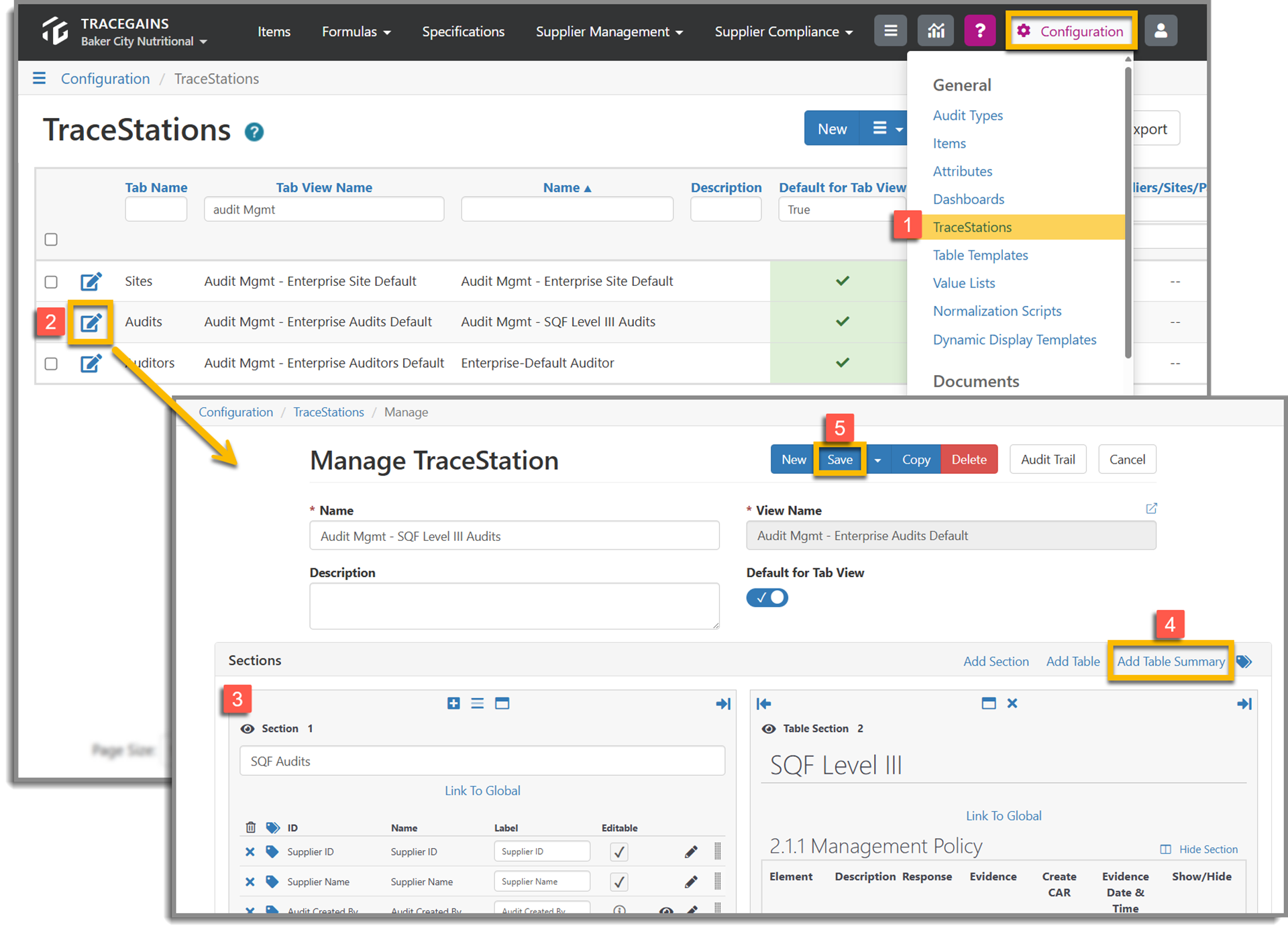Click the tag icon on Supplier ID row
Screen dimensions: 1288x932
point(272,852)
